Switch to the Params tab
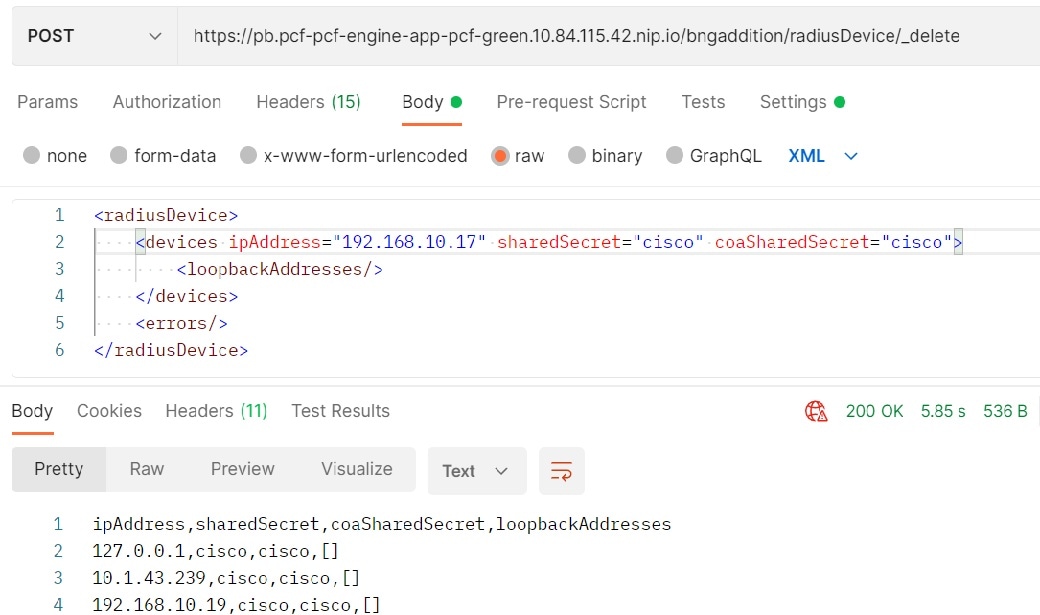The image size is (1040, 615). pyautogui.click(x=48, y=102)
